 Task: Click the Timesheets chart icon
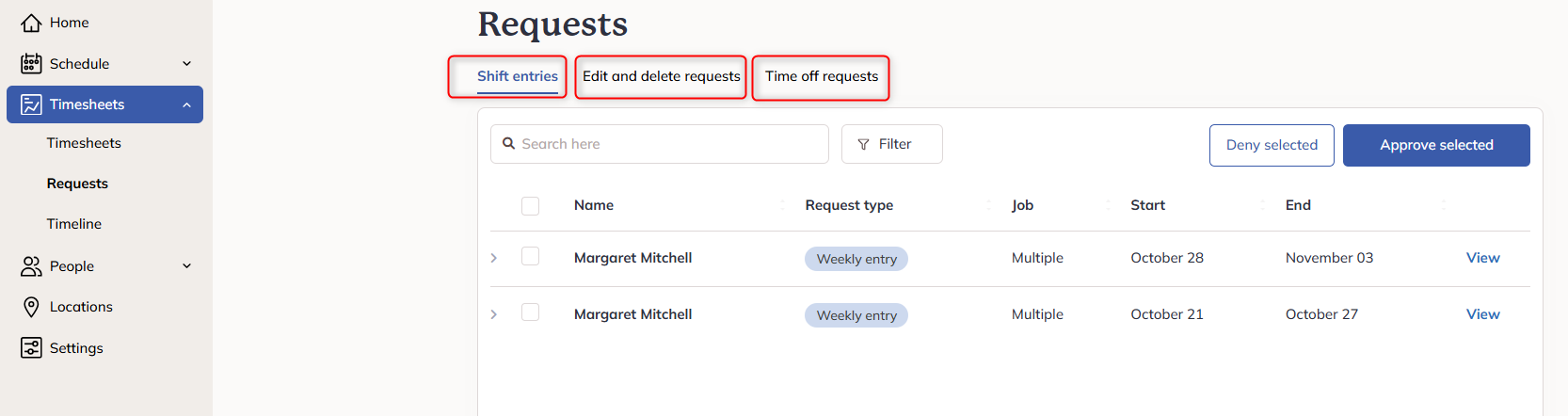(x=31, y=104)
